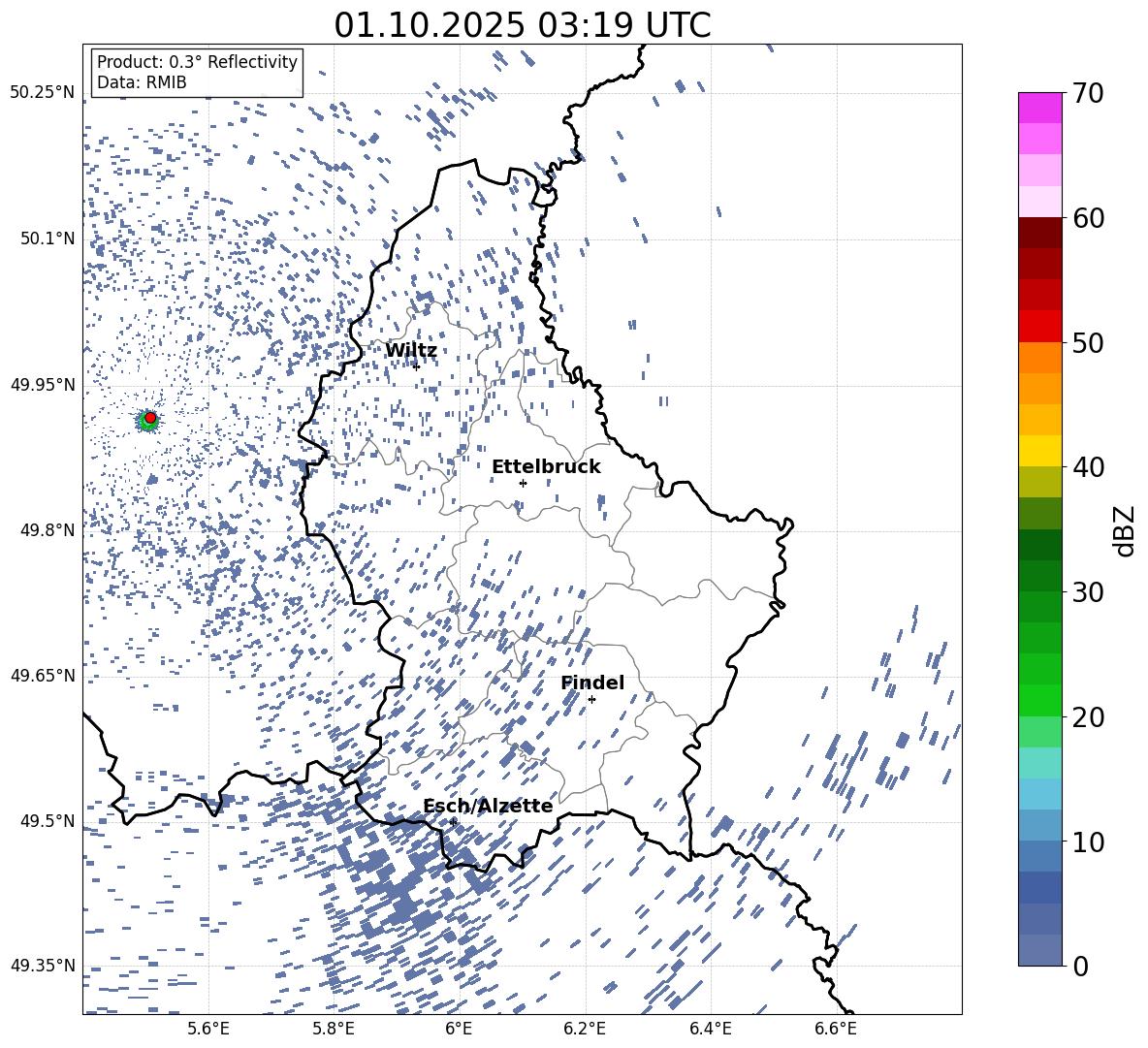Screen dimensions: 1148x1048
Task: Click the Wiltz city label
Action: pyautogui.click(x=411, y=351)
